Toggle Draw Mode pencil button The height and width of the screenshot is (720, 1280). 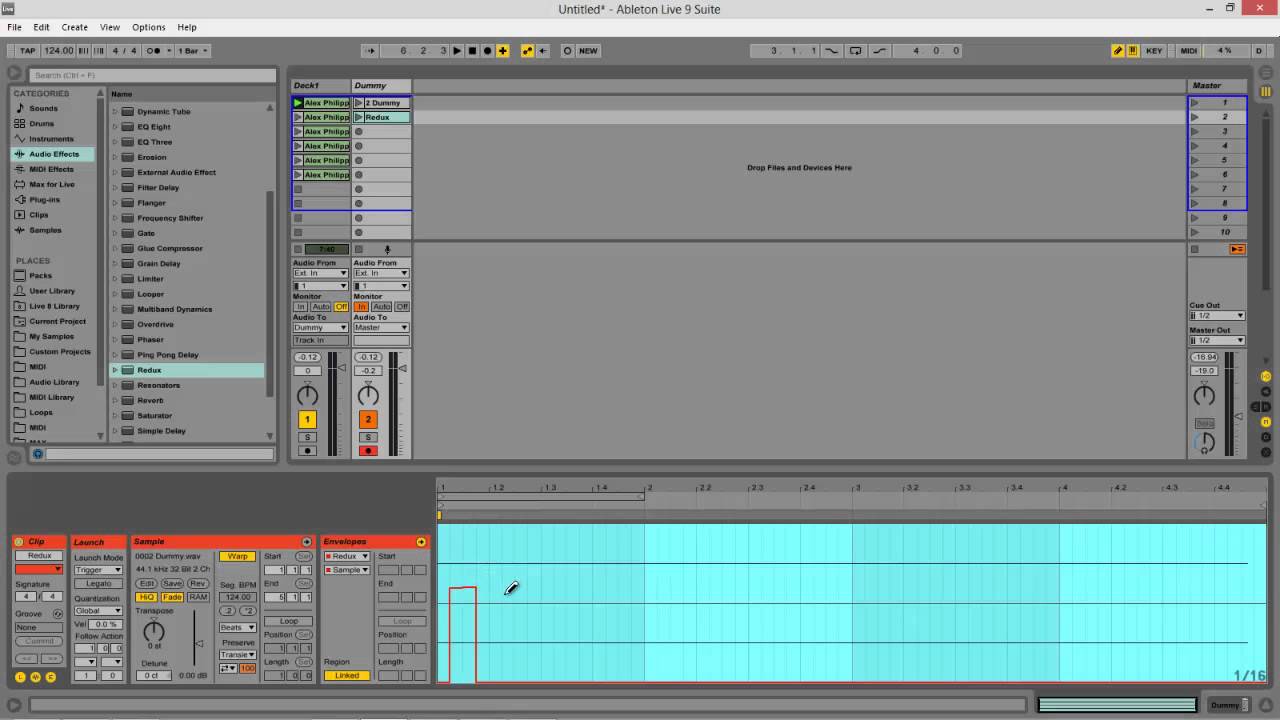[1118, 51]
